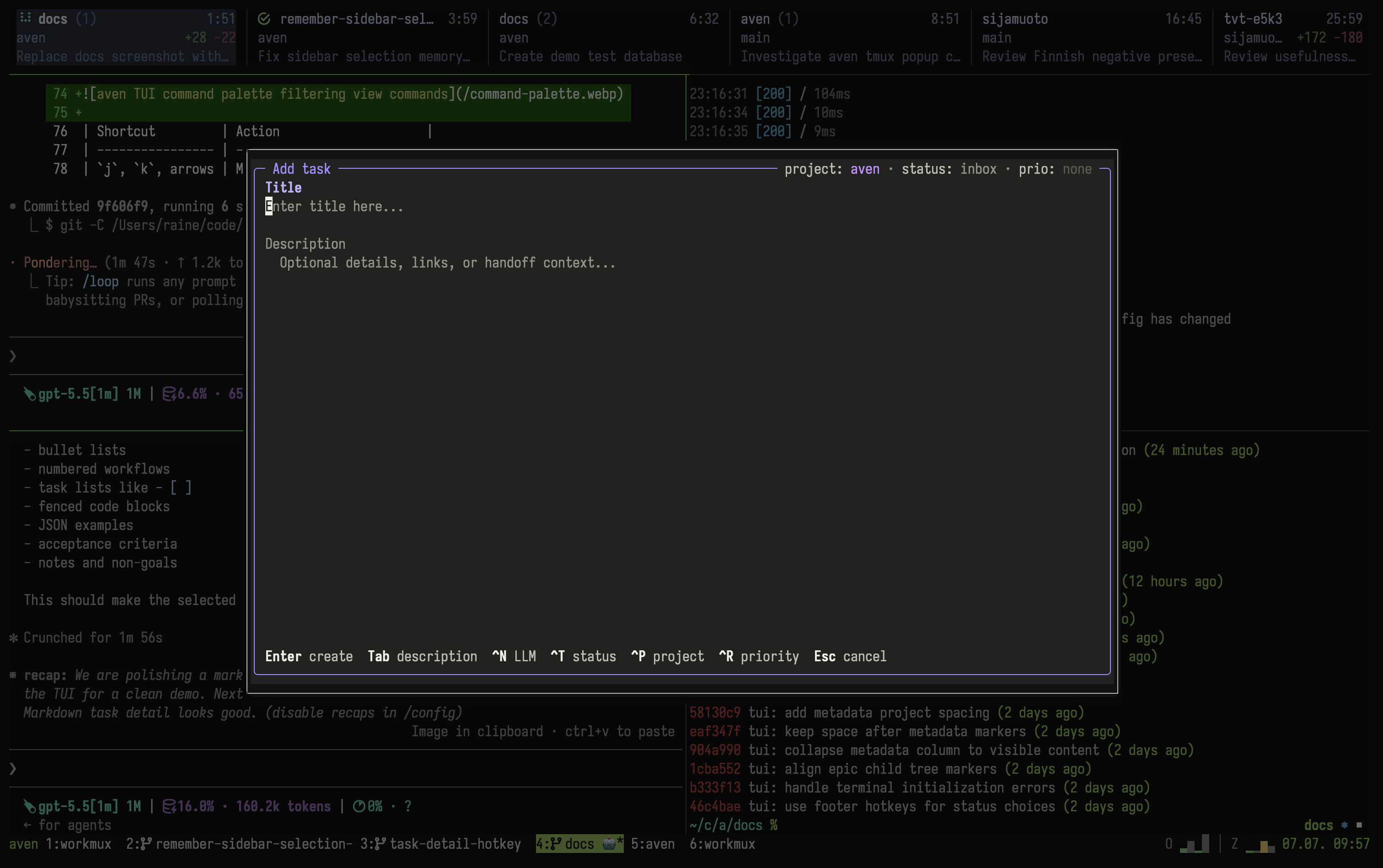This screenshot has height=868, width=1383.
Task: Click the date and time 07.07. 09:57
Action: pos(1325,844)
